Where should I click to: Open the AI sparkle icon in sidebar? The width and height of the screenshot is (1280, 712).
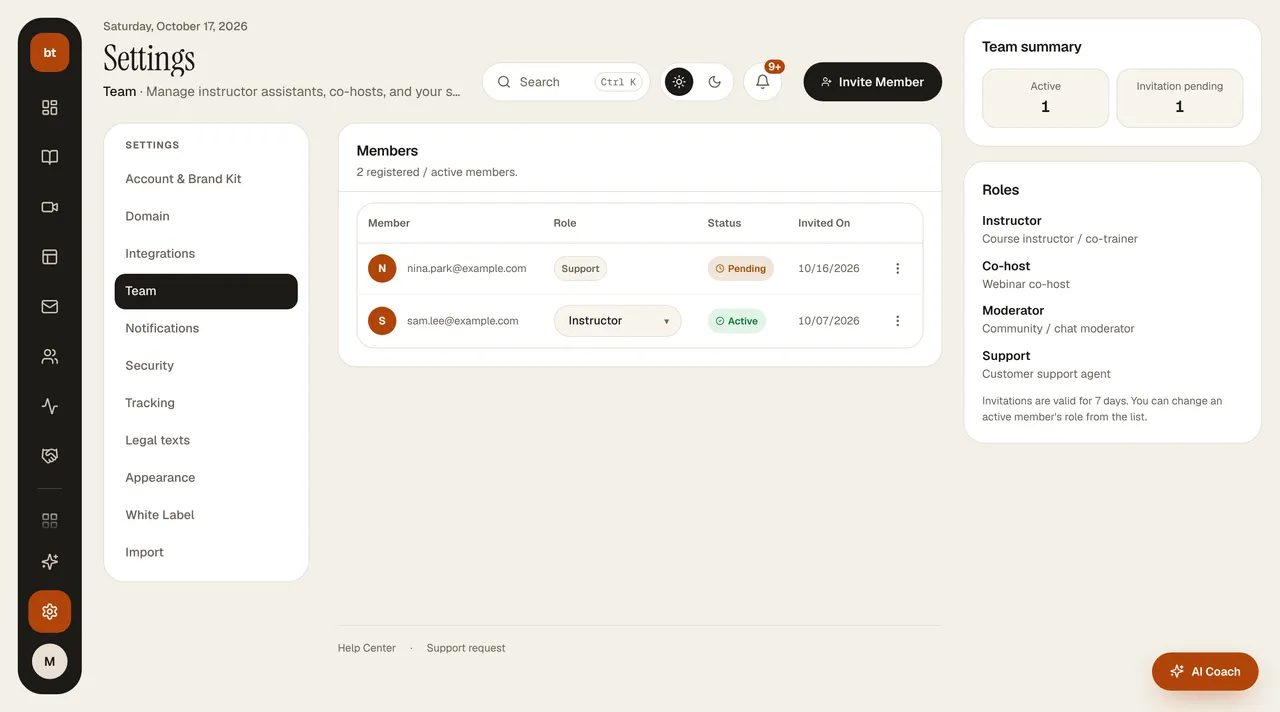pyautogui.click(x=50, y=562)
